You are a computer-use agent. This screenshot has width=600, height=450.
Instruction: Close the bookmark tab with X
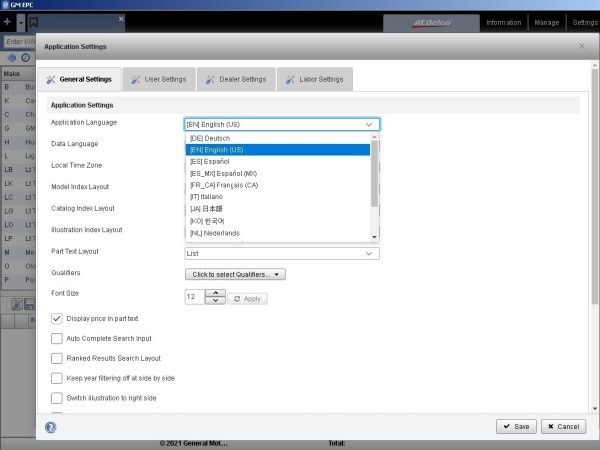121,19
